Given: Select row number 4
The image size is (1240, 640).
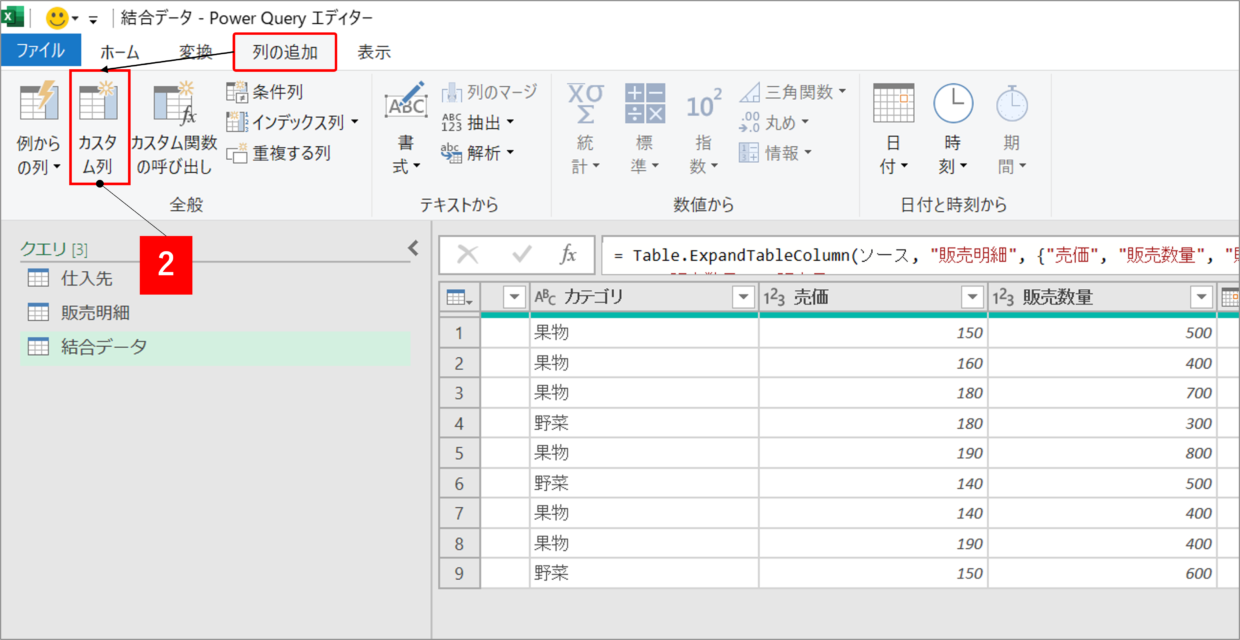Looking at the screenshot, I should click(x=460, y=423).
